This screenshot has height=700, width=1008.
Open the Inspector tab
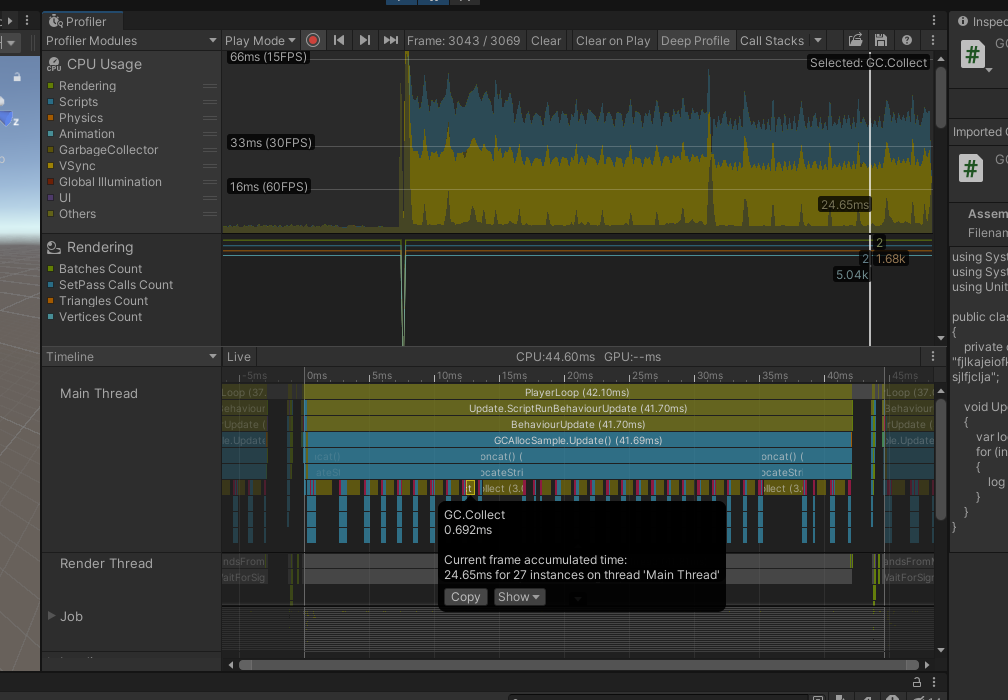985,19
